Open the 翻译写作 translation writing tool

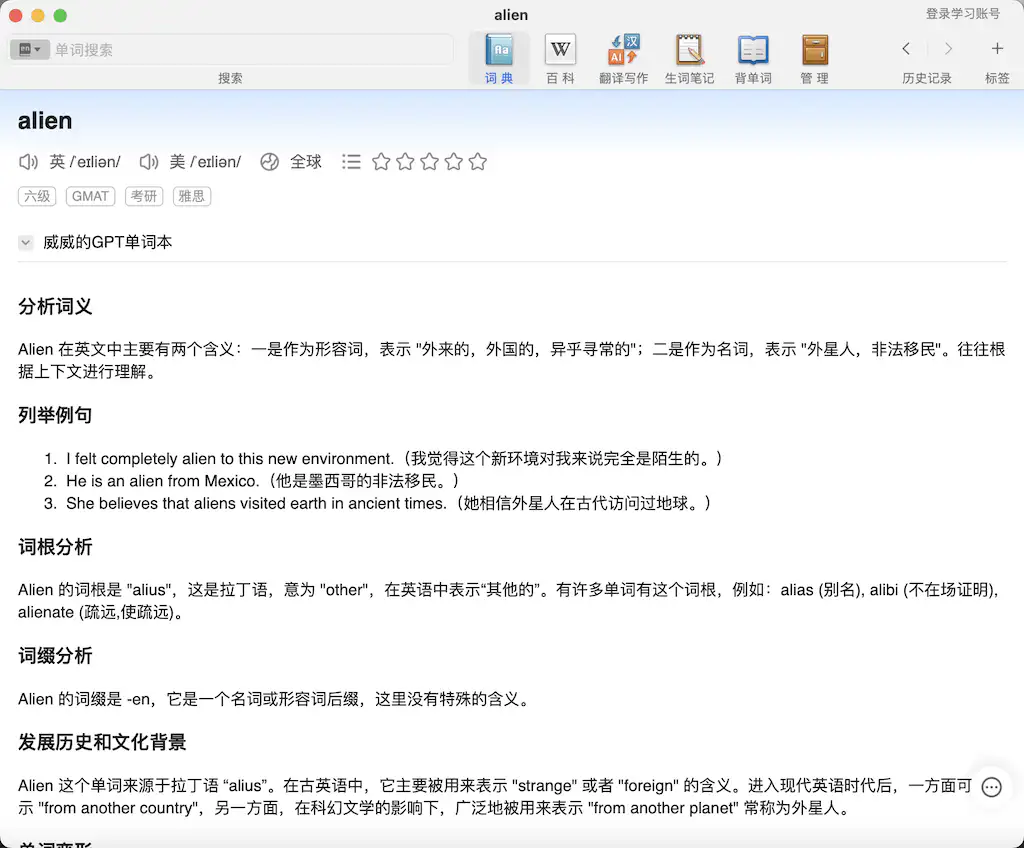point(623,57)
